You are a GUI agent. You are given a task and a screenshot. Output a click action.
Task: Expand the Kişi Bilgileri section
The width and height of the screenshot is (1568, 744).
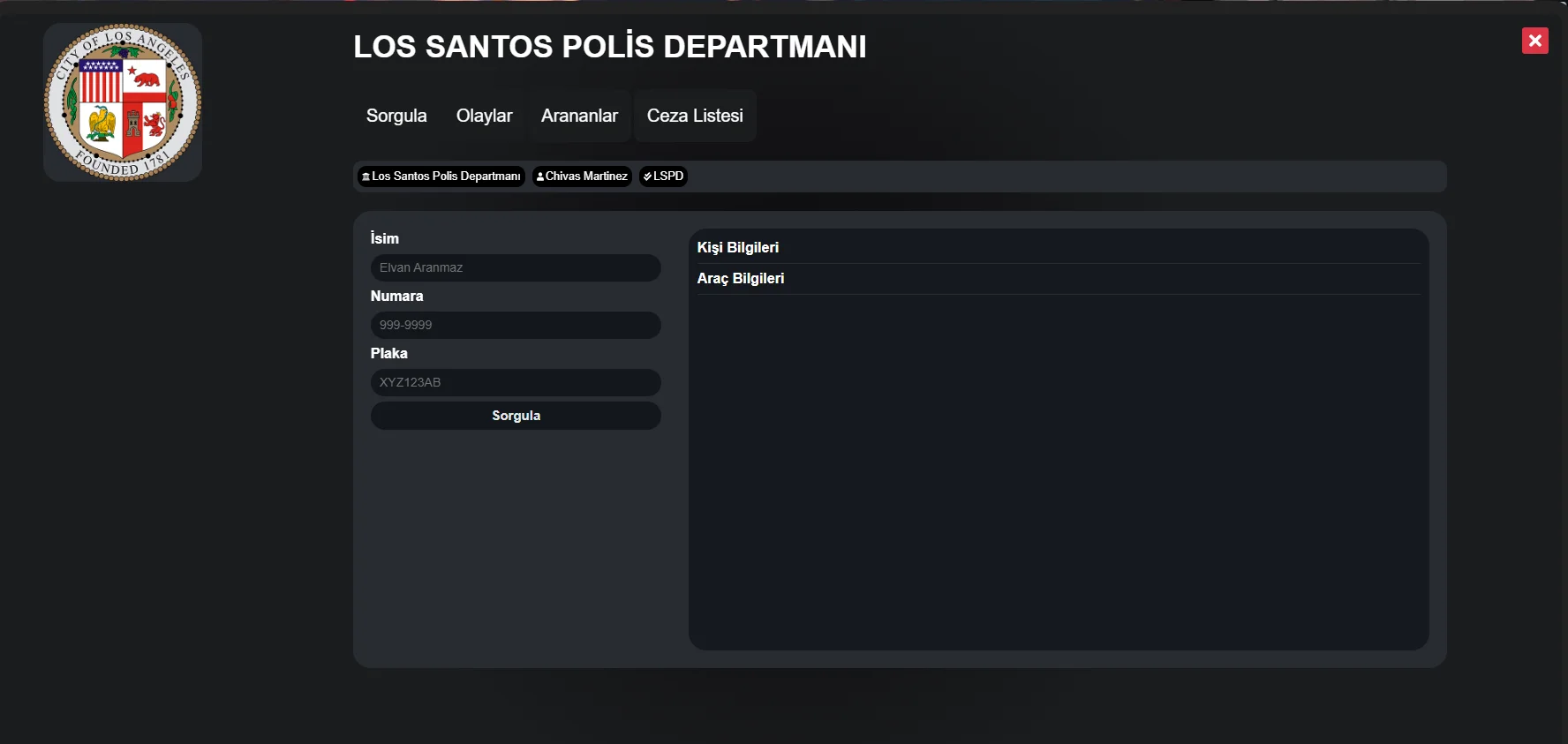pyautogui.click(x=738, y=248)
